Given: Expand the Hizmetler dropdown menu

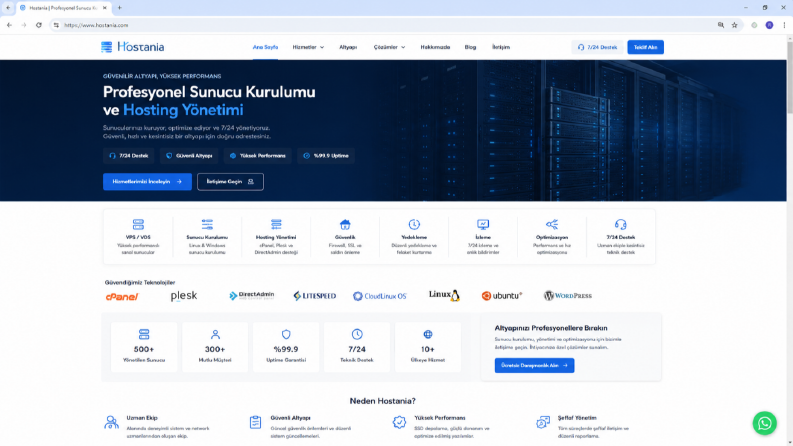Looking at the screenshot, I should [308, 47].
